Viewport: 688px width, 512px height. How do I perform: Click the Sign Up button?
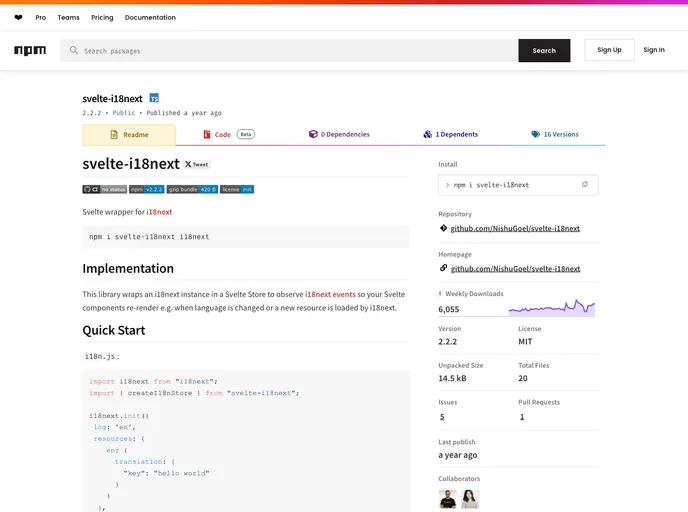609,50
